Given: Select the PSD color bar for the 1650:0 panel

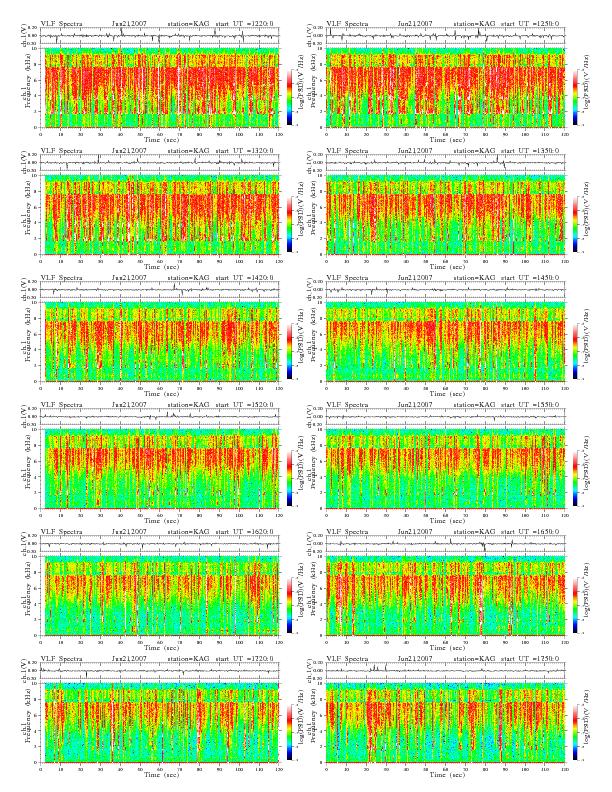Looking at the screenshot, I should (576, 605).
